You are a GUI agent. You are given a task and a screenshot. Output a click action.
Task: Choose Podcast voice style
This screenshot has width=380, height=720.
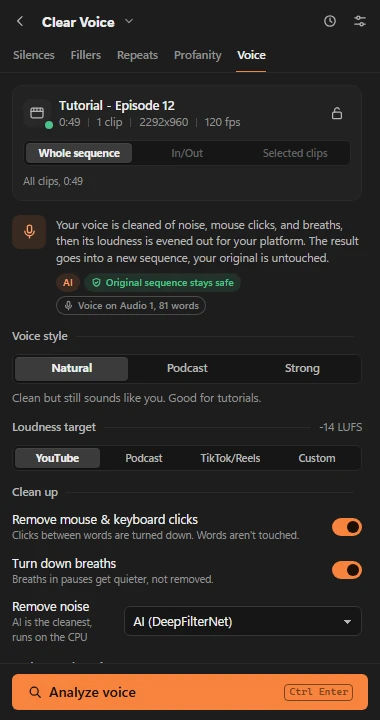(187, 368)
